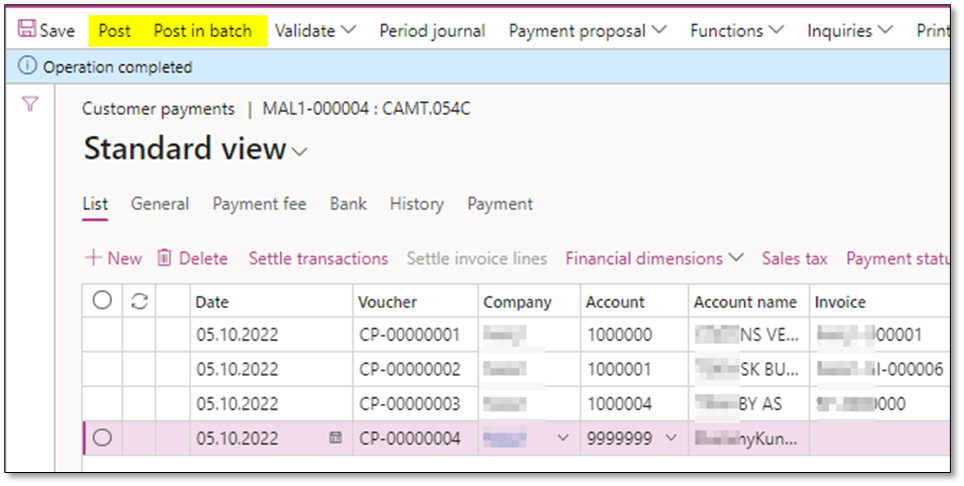This screenshot has height=486, width=964.
Task: Open the filter funnel icon in sidebar
Action: pos(30,104)
